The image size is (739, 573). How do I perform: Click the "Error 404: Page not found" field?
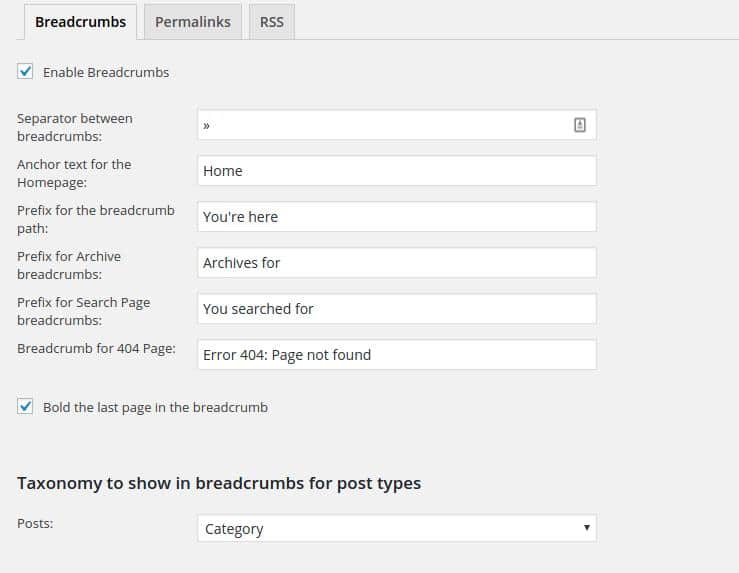click(x=396, y=355)
